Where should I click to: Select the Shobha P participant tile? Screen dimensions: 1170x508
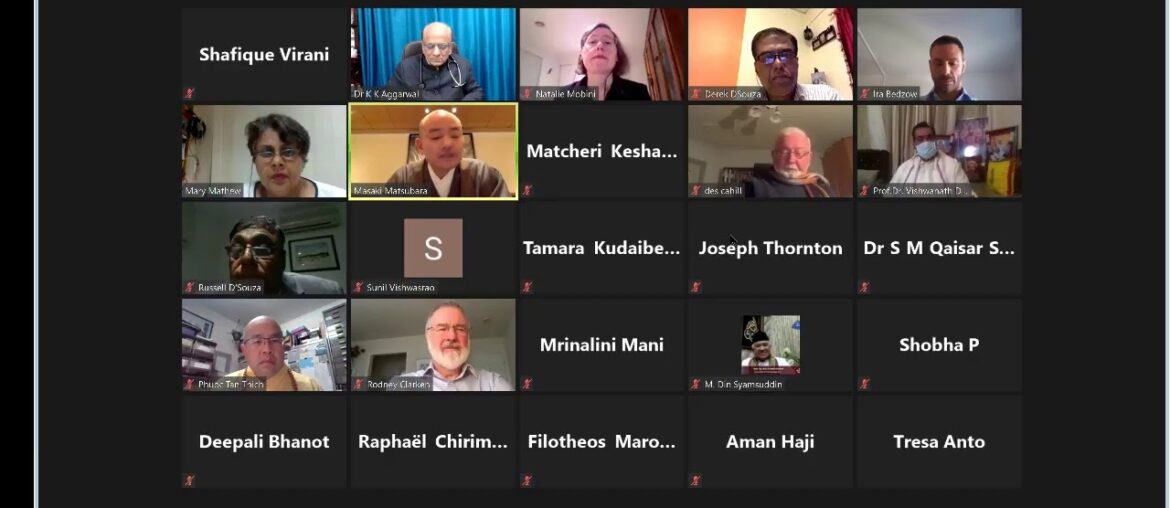point(939,345)
